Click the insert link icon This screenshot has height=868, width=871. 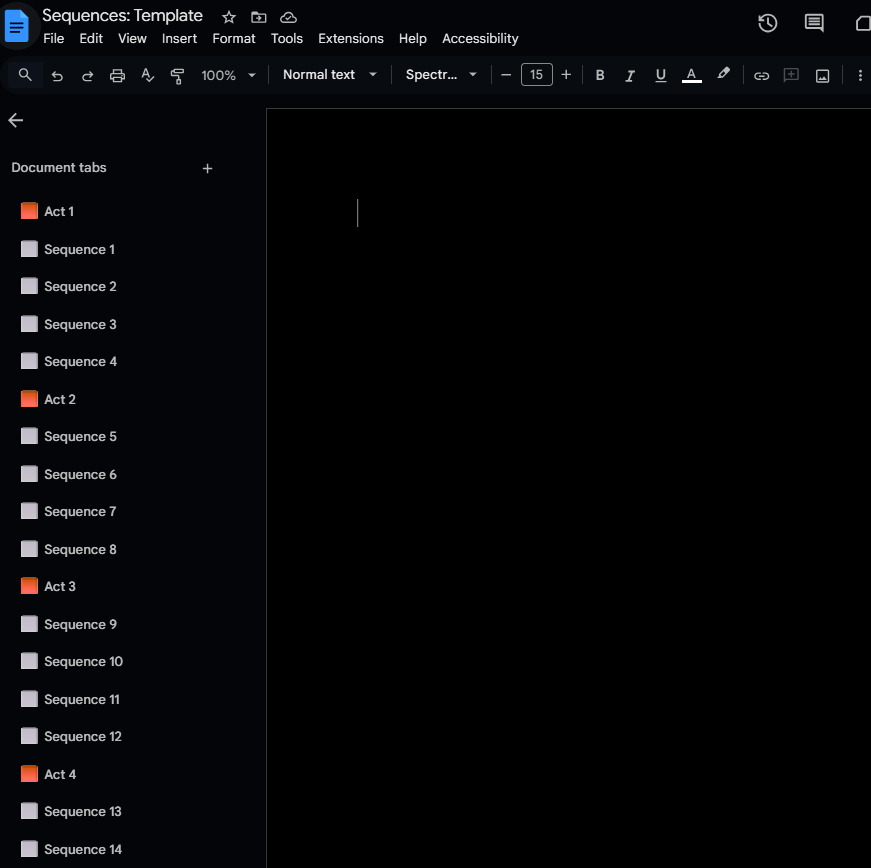pos(761,75)
